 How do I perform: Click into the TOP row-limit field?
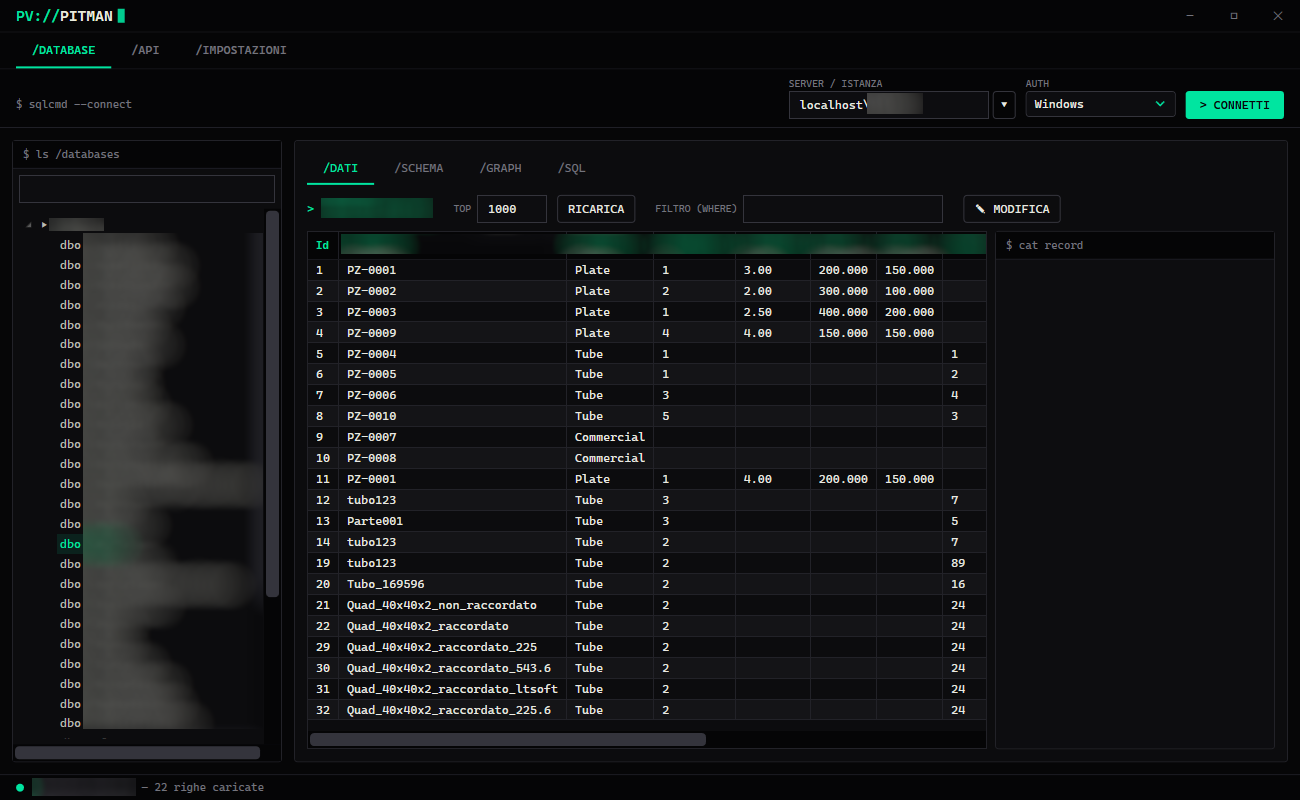(x=512, y=209)
